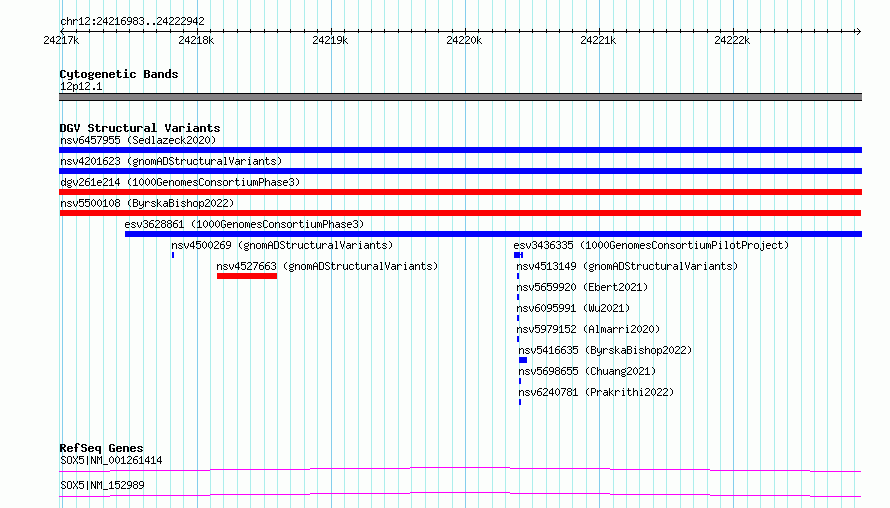Click the red bar under dgv261e214
Image resolution: width=890 pixels, height=508 pixels.
pos(460,192)
